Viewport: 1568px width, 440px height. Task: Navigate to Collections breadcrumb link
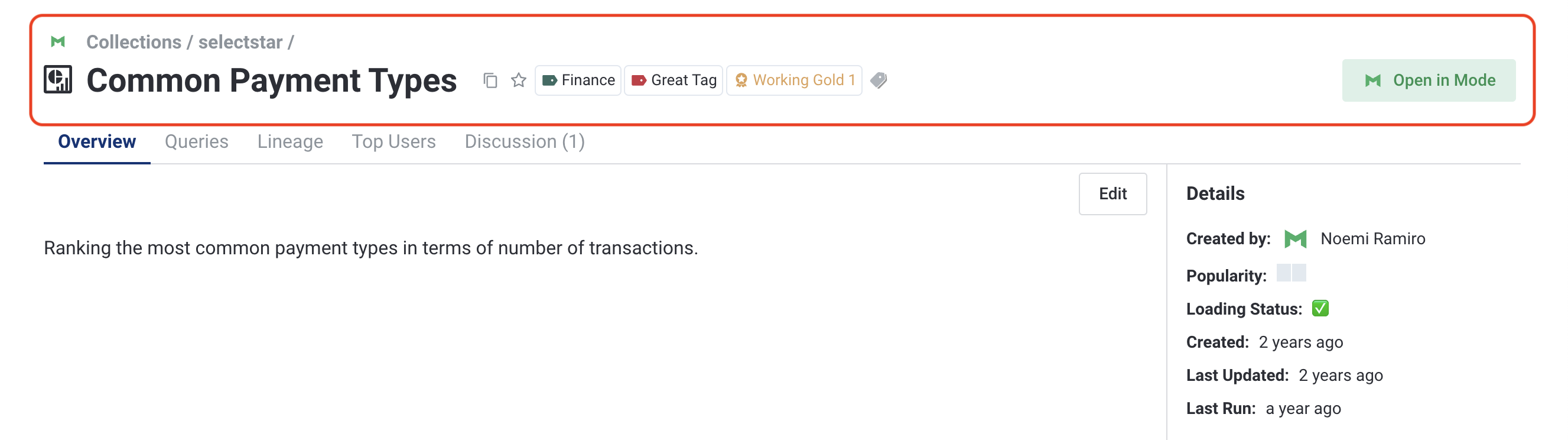click(134, 42)
